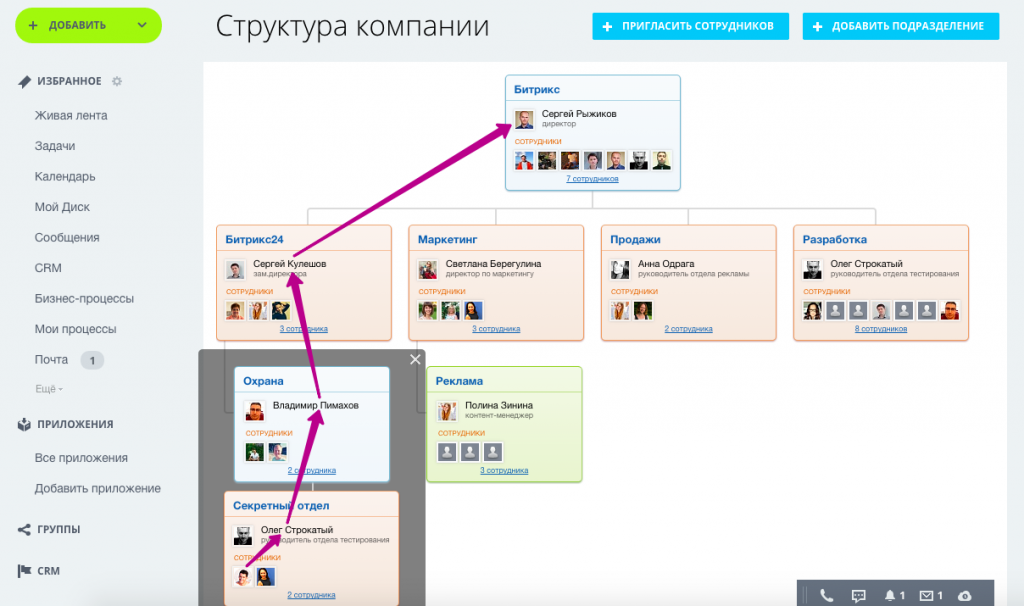Open Мой Диск in sidebar
Viewport: 1024px width, 606px height.
(62, 207)
